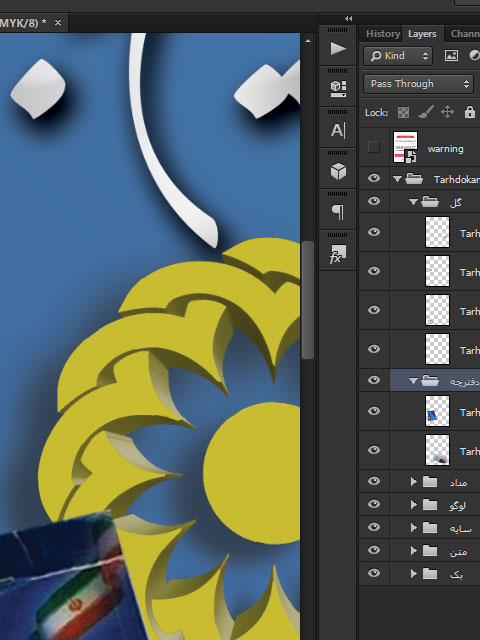Select the بک group name
Viewport: 480px width, 640px height.
pyautogui.click(x=456, y=575)
